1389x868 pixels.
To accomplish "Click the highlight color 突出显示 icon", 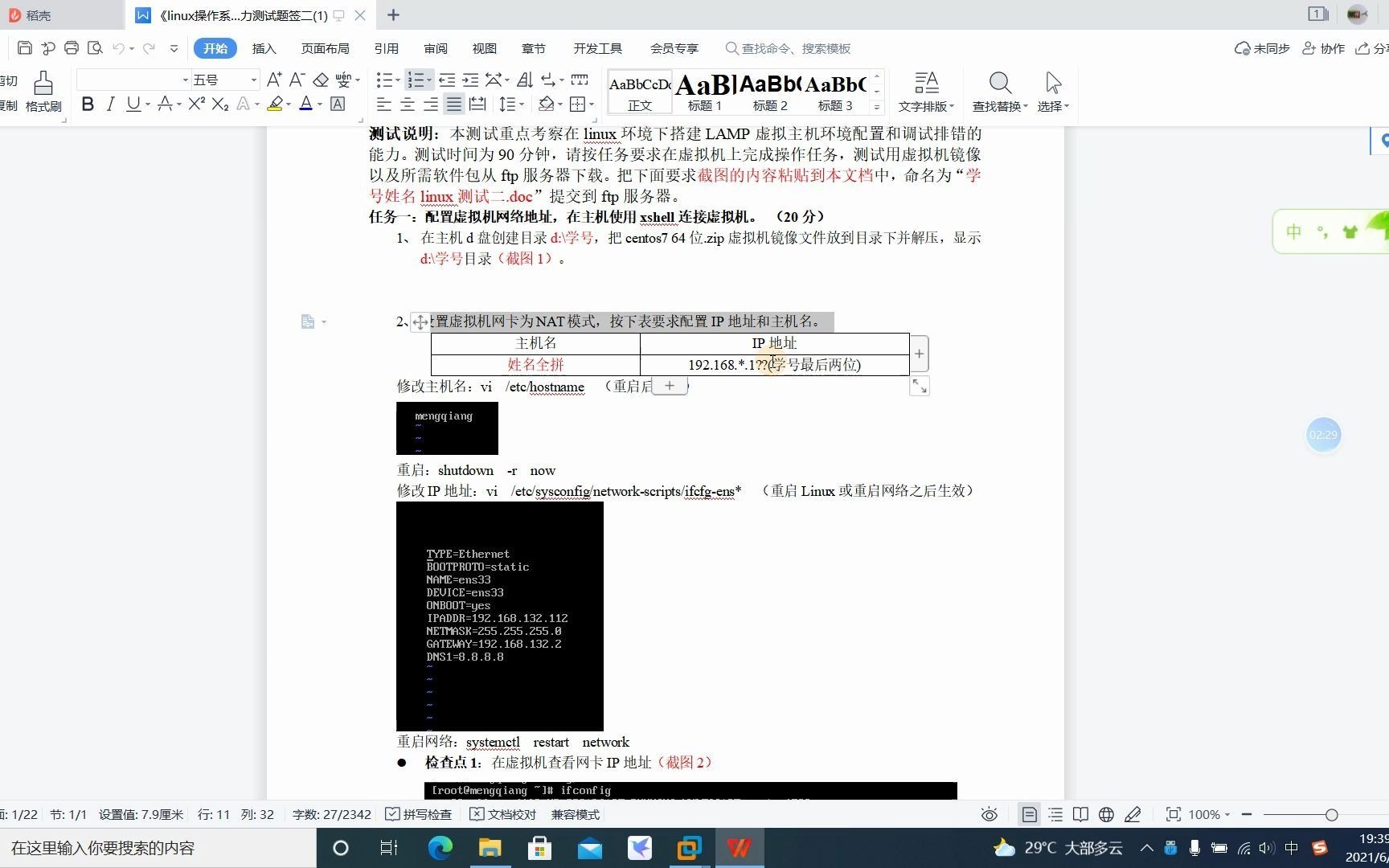I will tap(277, 104).
